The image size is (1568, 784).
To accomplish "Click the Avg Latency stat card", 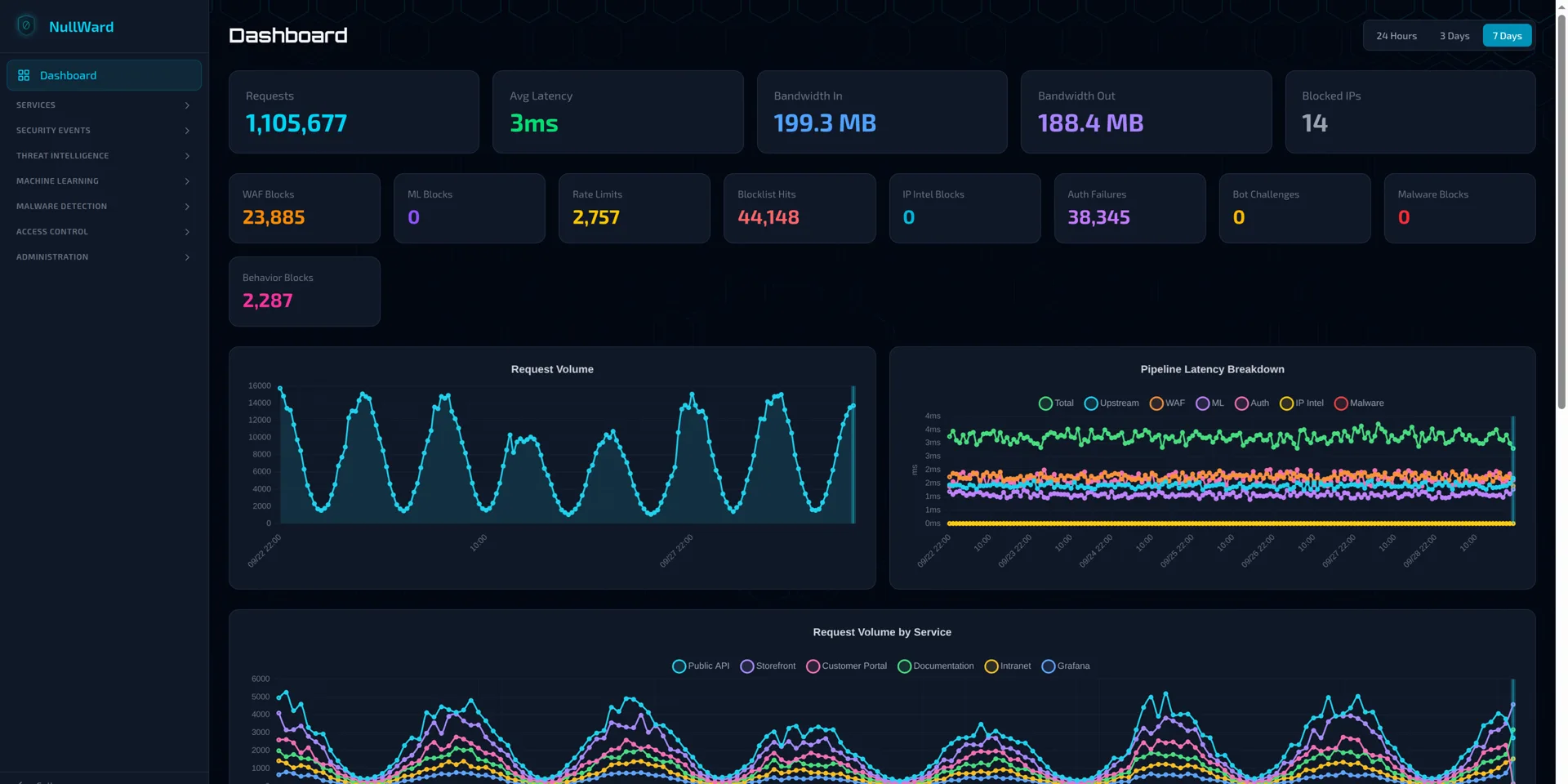I will (x=617, y=112).
